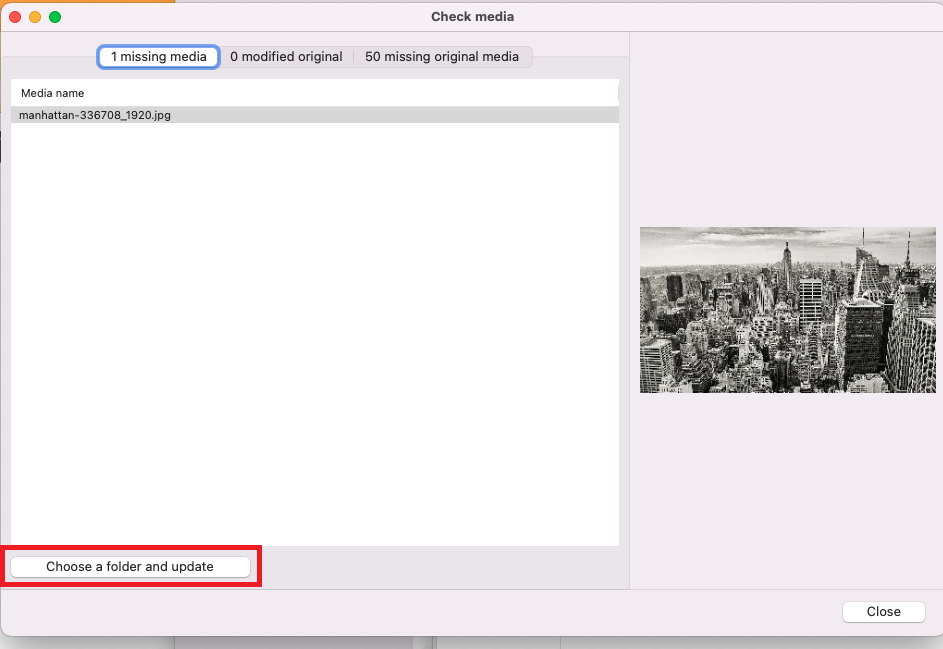
Task: Select the manhattan-336708_1920.jpg row
Action: [x=95, y=115]
